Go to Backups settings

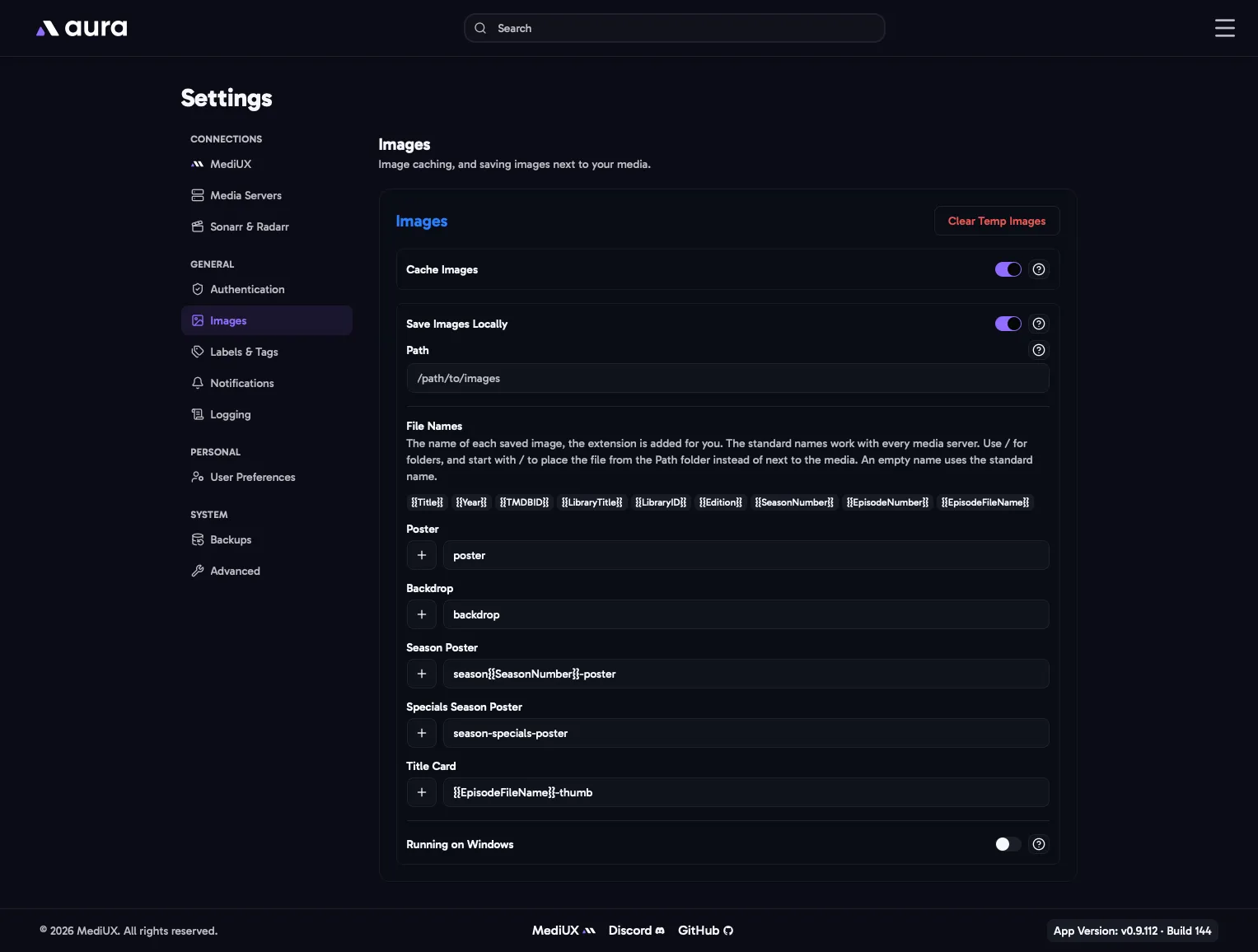pos(267,539)
